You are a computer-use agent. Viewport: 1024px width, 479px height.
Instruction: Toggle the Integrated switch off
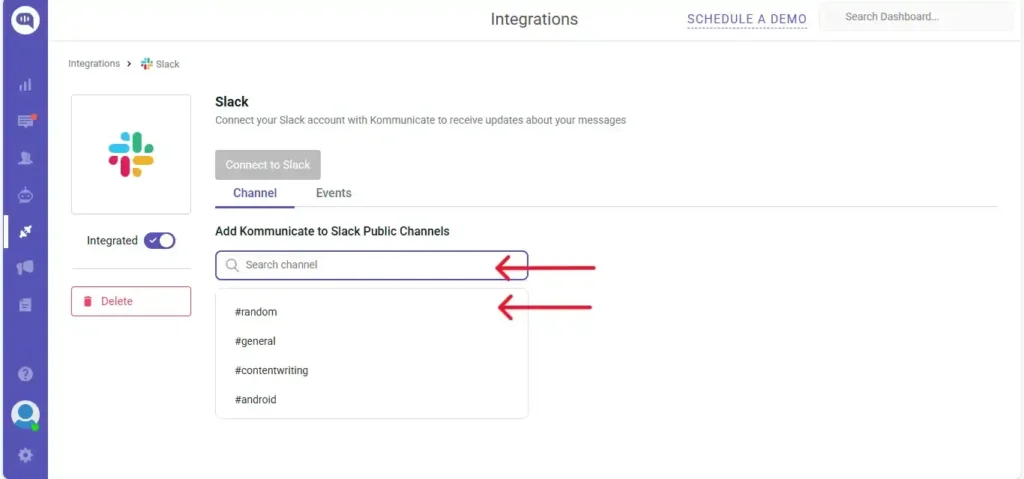click(x=160, y=240)
